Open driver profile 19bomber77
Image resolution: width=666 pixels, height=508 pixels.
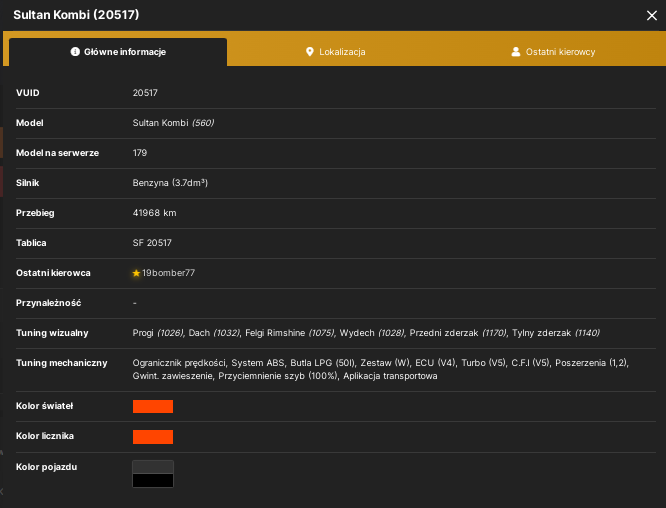[x=168, y=273]
